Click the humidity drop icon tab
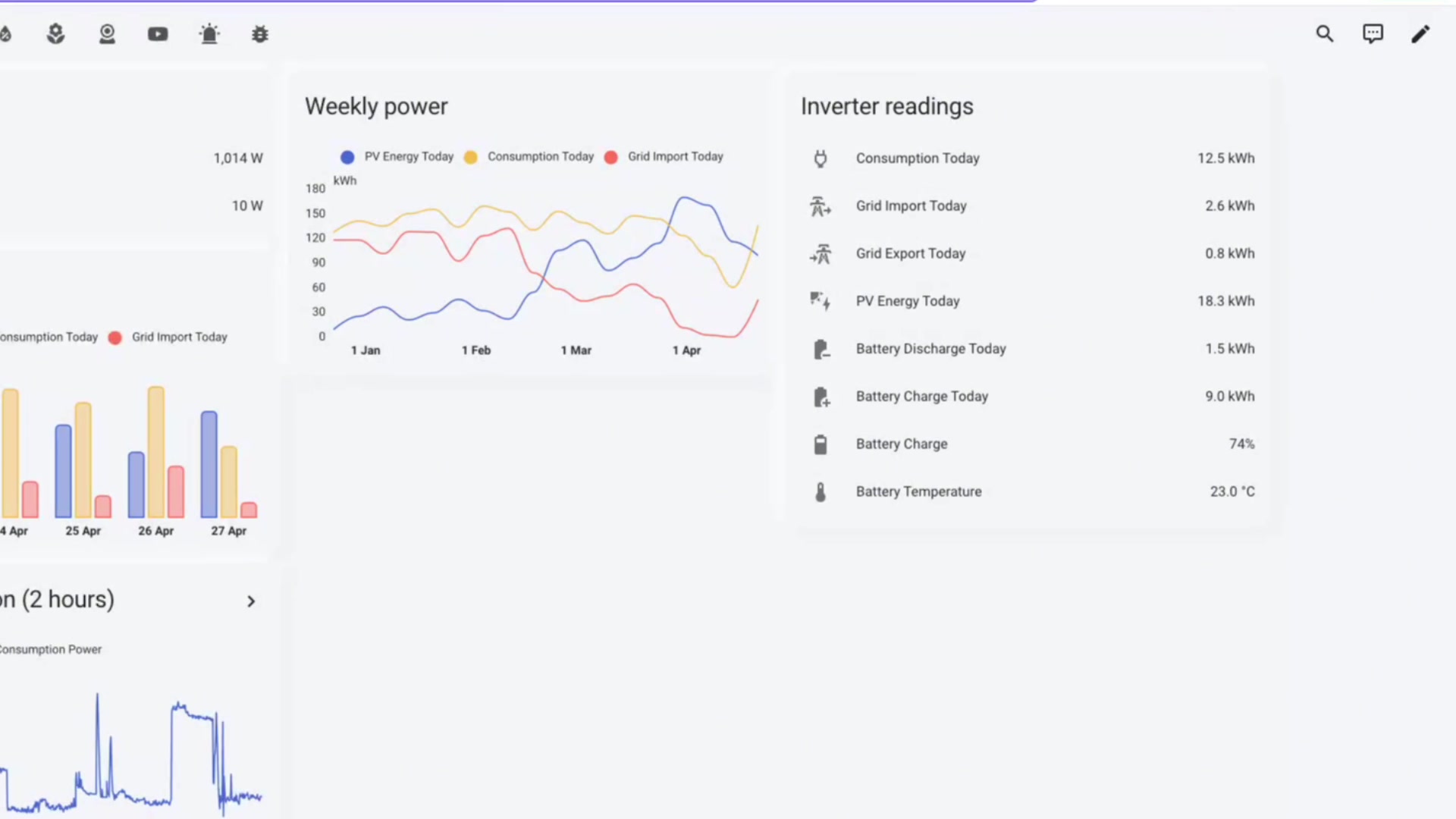1456x819 pixels. [x=6, y=33]
